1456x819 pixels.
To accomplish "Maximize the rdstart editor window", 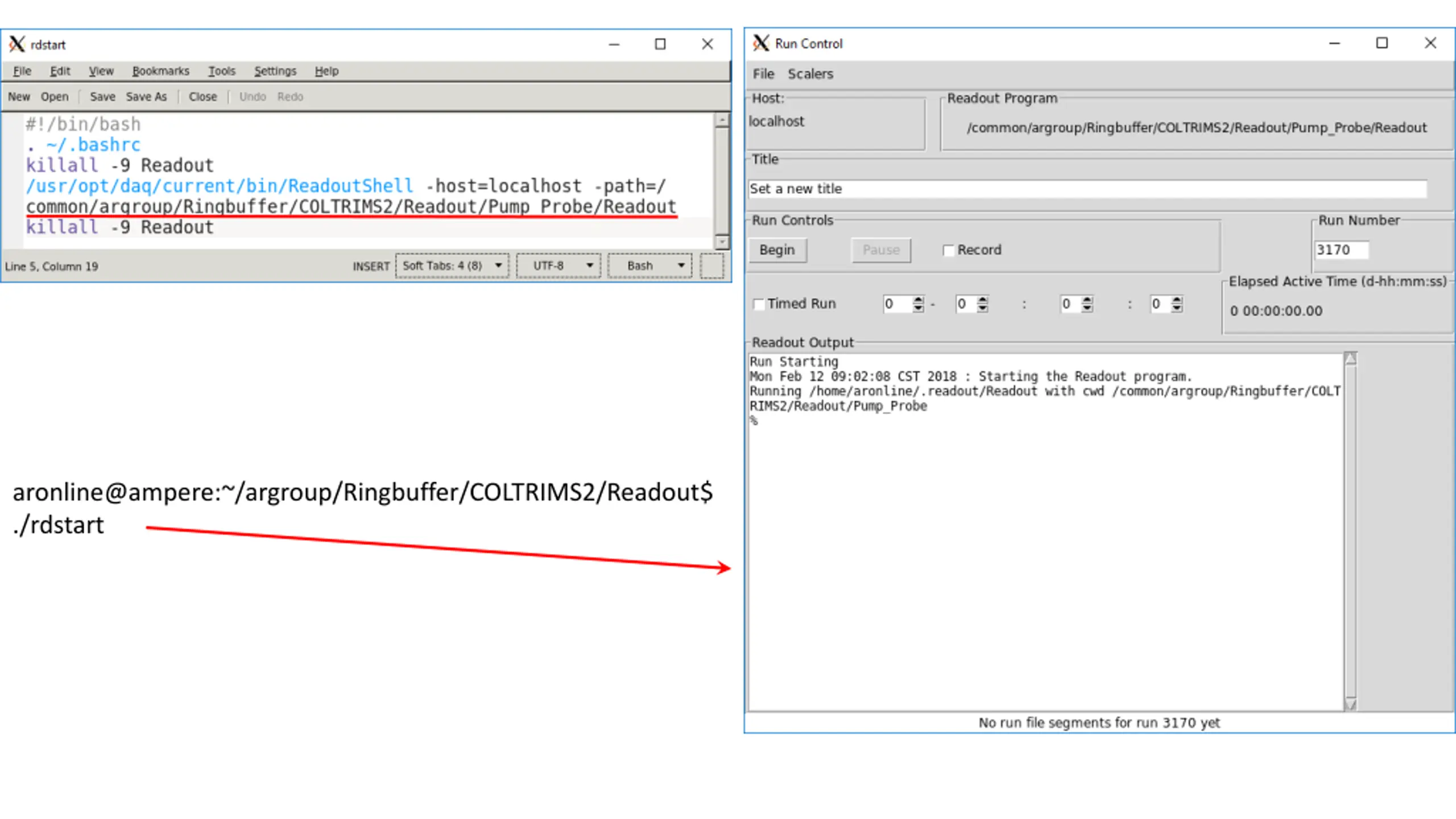I will coord(660,44).
